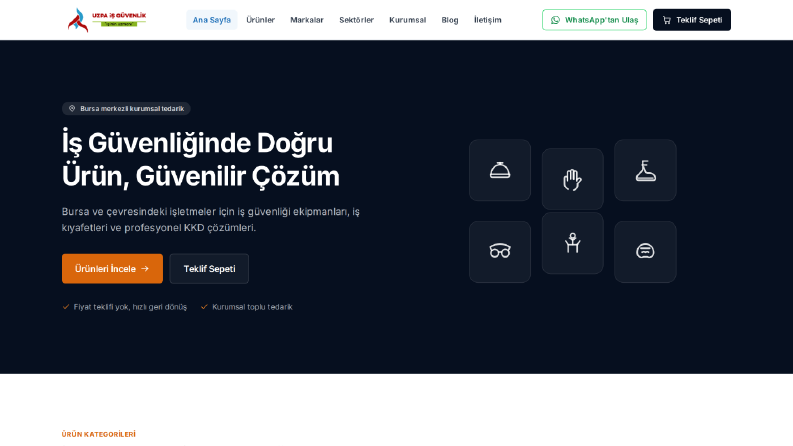793x446 pixels.
Task: Click the location pin icon in badge
Action: [x=72, y=109]
